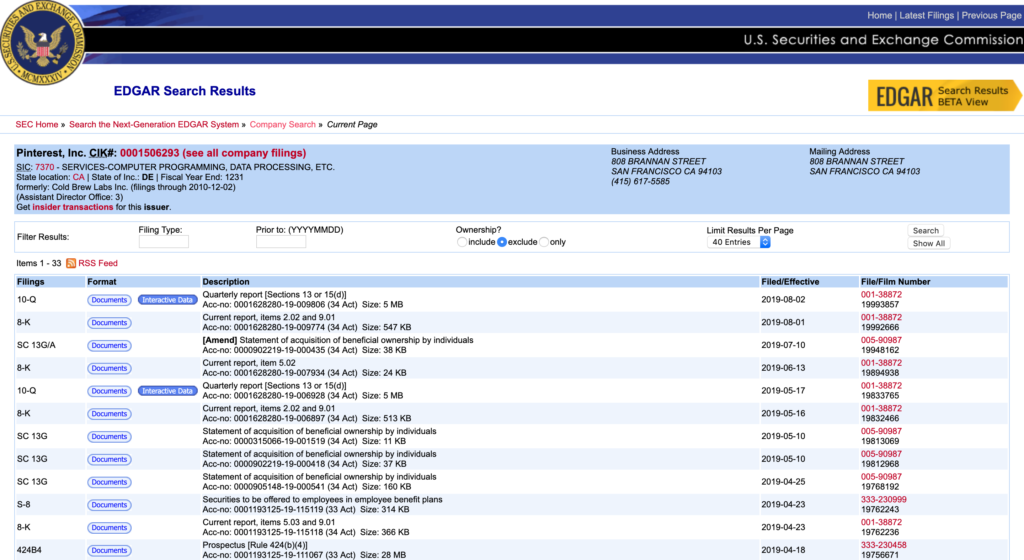Viewport: 1024px width, 560px height.
Task: Open CIK 0001506293 see all company filings
Action: 213,153
